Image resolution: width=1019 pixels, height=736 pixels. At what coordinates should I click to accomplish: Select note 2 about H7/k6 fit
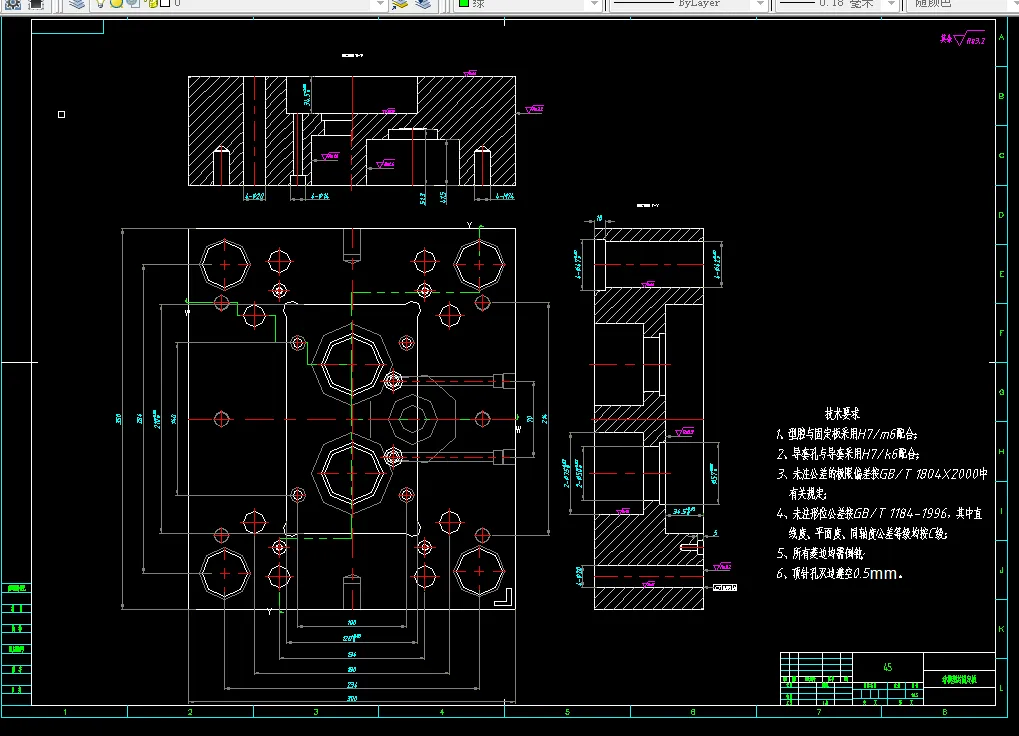[x=848, y=454]
